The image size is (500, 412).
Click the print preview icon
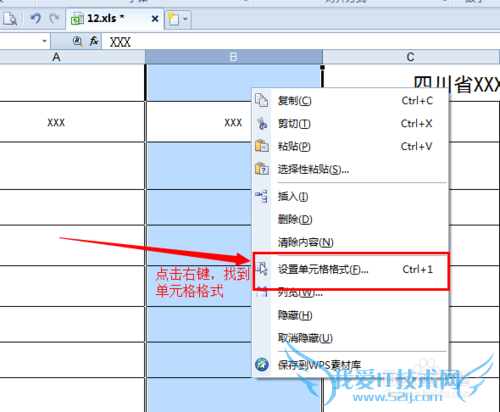10,19
